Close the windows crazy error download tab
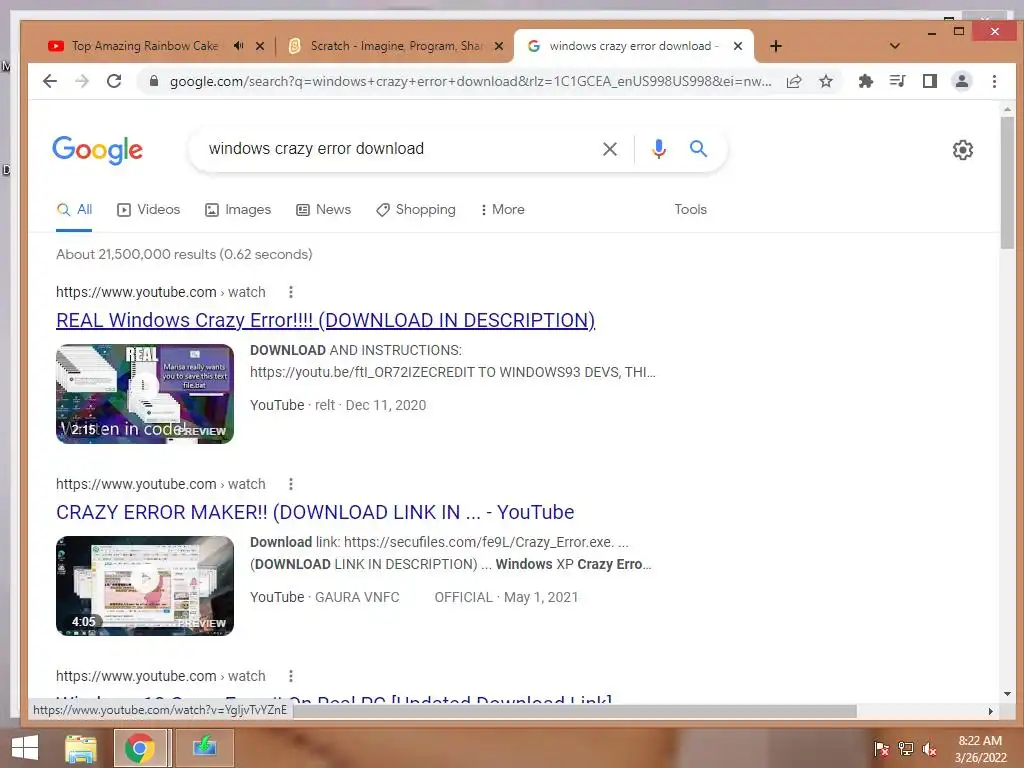The height and width of the screenshot is (768, 1024). tap(738, 46)
